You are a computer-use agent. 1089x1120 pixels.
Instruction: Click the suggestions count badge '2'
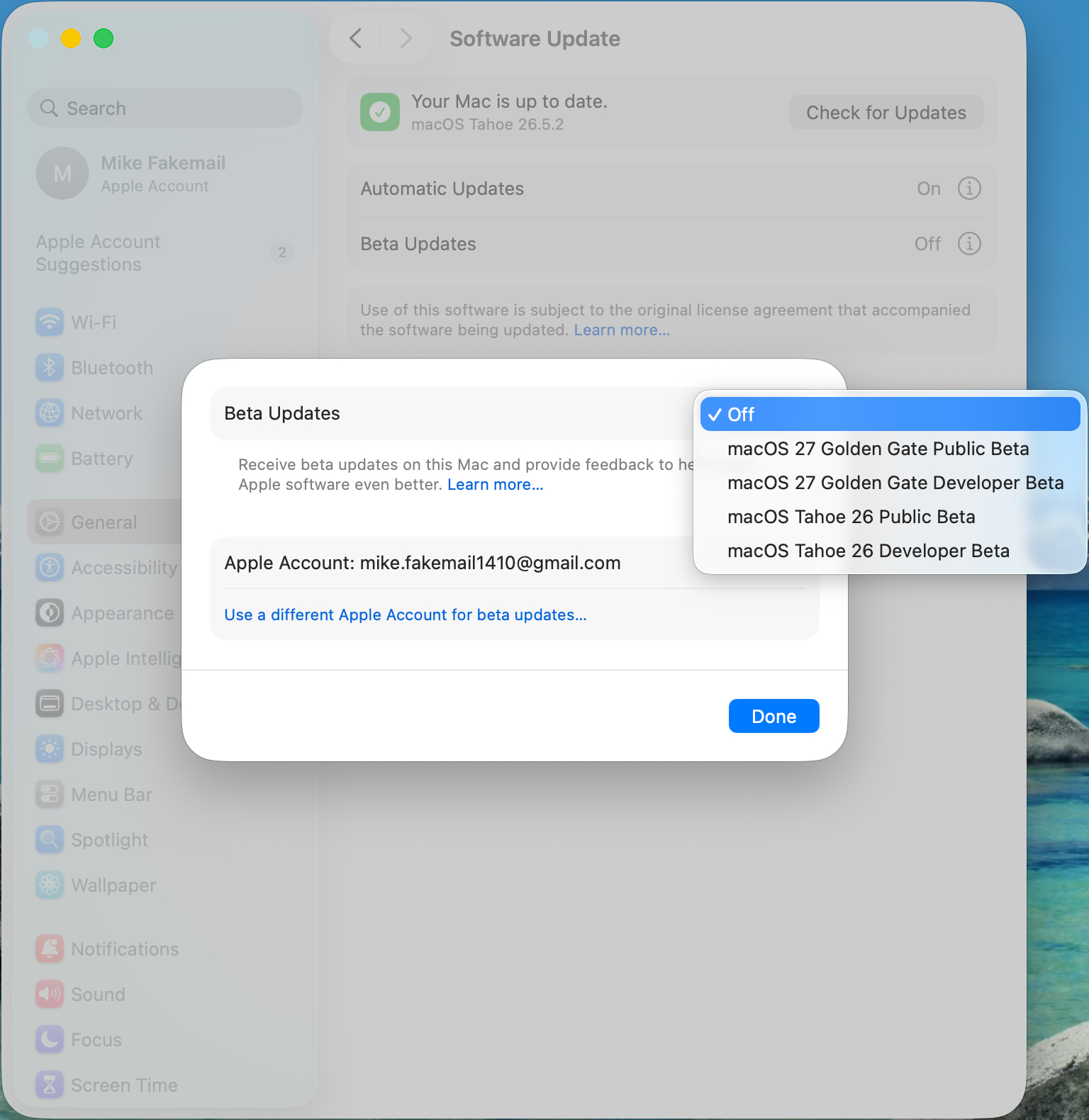click(282, 253)
